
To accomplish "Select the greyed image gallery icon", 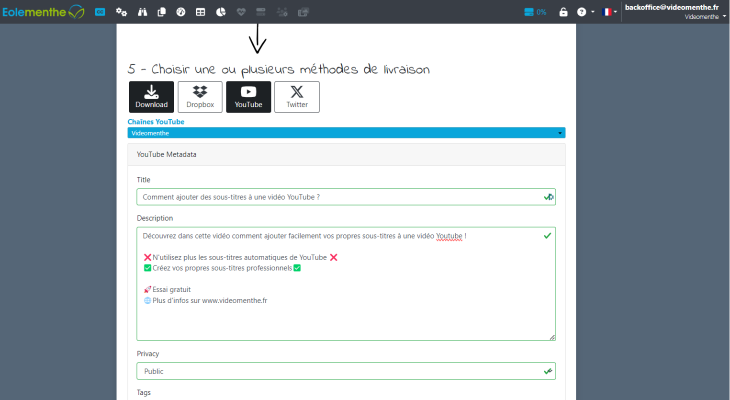I will 303,12.
